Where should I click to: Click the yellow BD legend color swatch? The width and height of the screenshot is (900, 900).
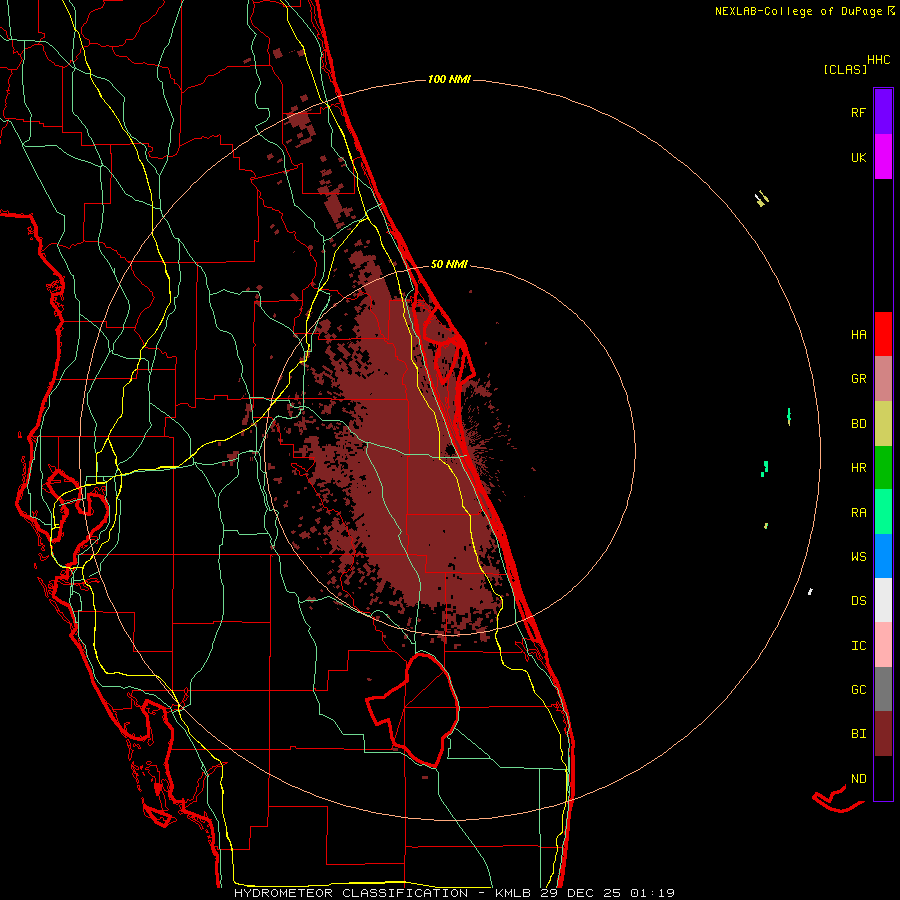pos(883,423)
